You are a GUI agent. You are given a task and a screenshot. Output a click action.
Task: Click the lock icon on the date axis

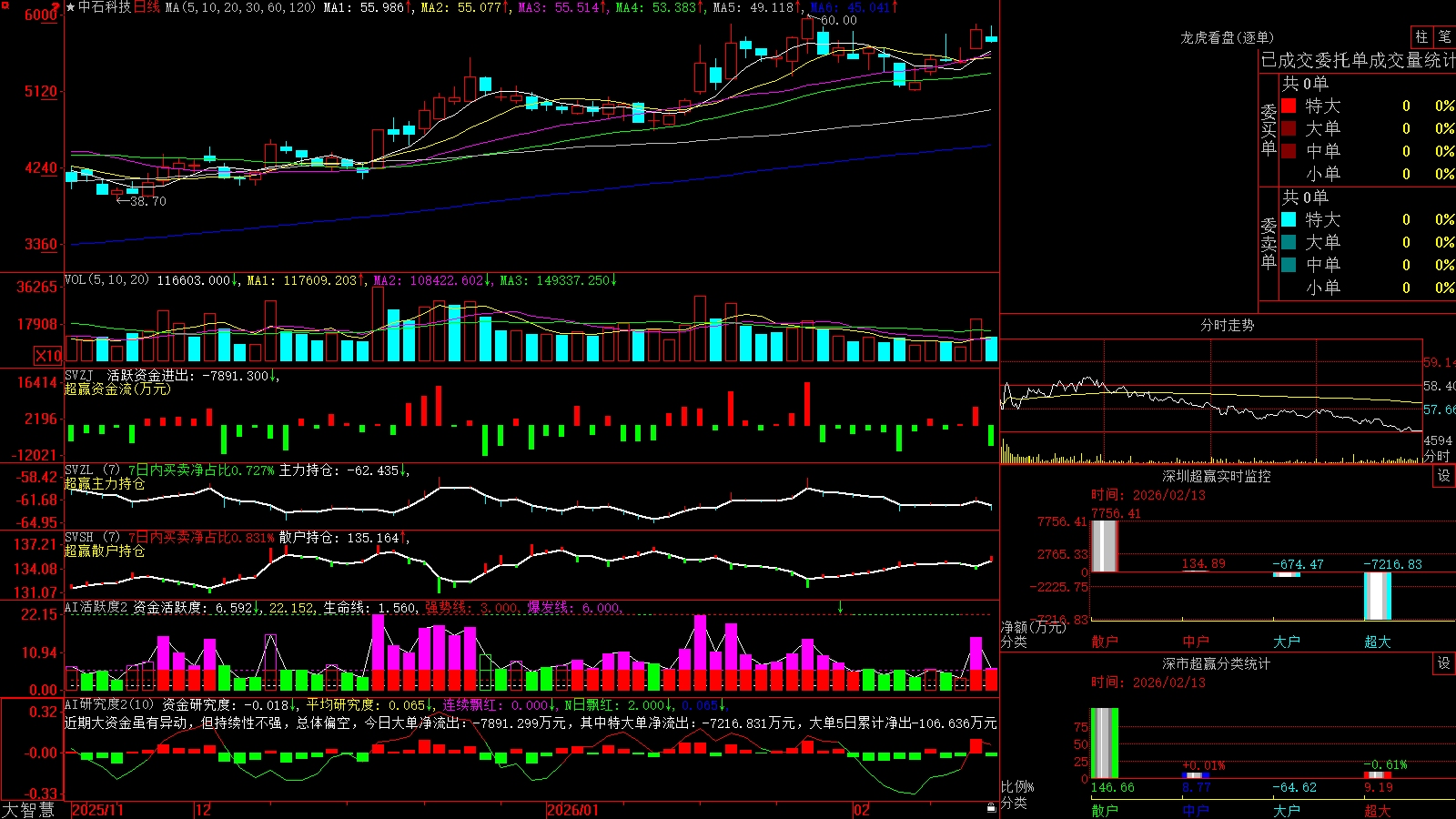click(991, 808)
